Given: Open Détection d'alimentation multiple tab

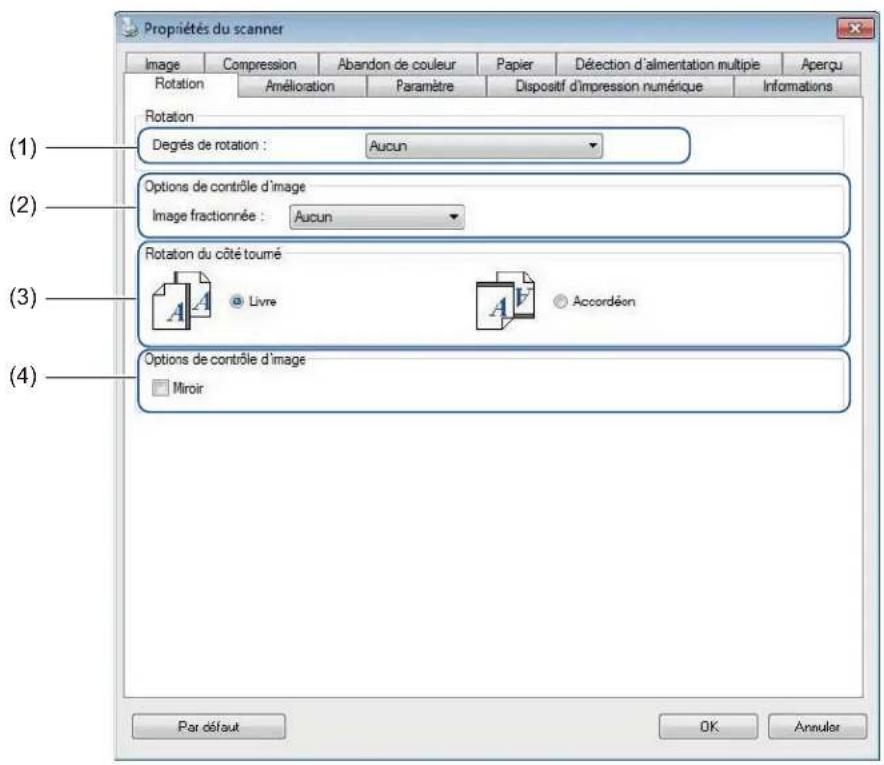Looking at the screenshot, I should coord(668,64).
